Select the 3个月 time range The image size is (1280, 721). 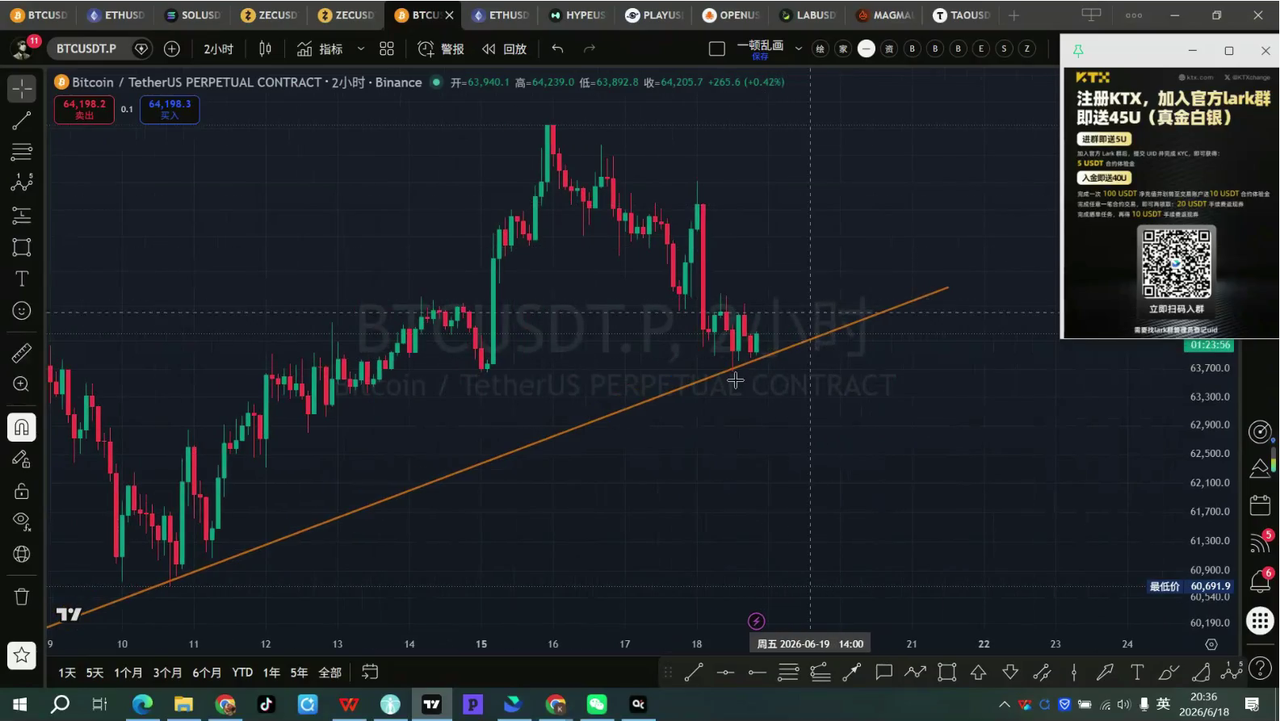point(167,673)
